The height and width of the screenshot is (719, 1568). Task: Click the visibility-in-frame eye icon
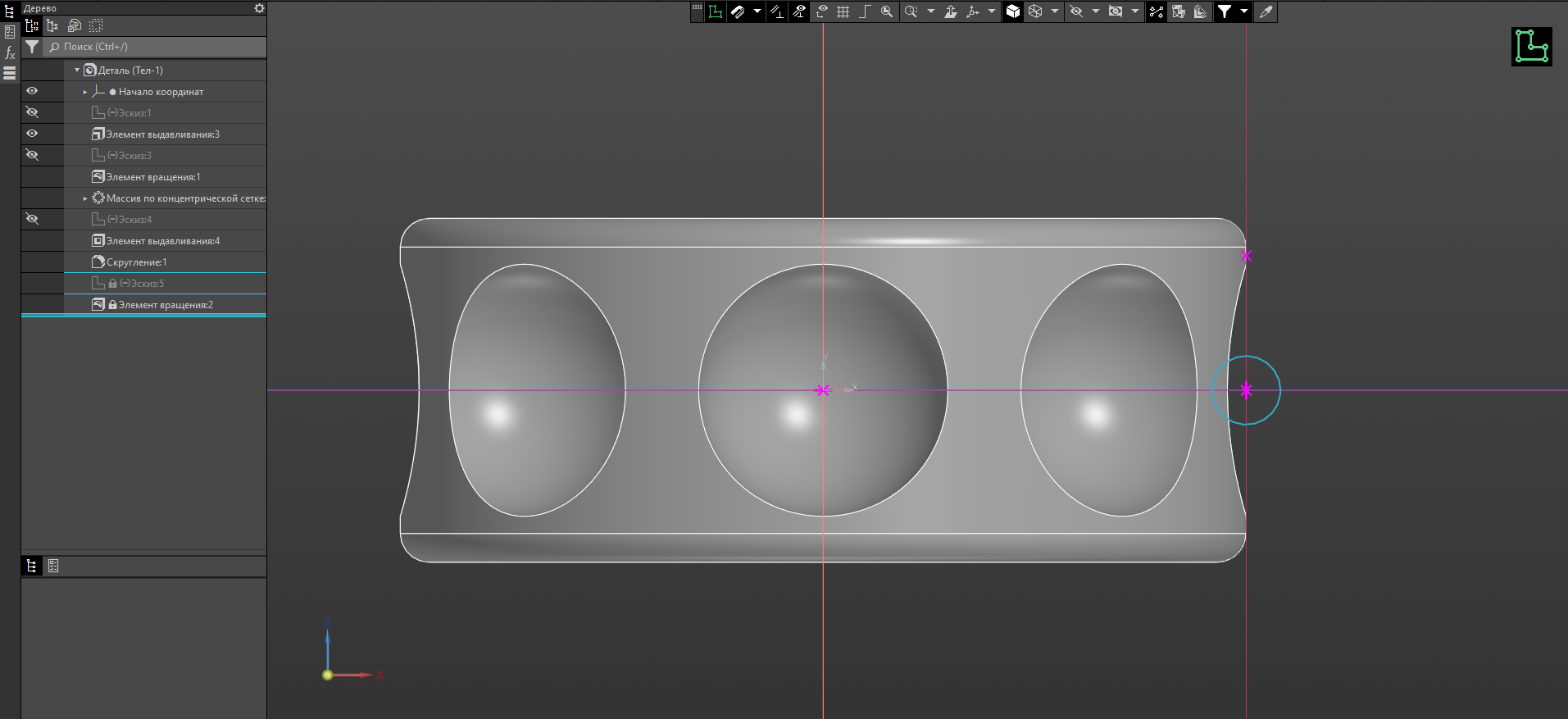click(1116, 11)
